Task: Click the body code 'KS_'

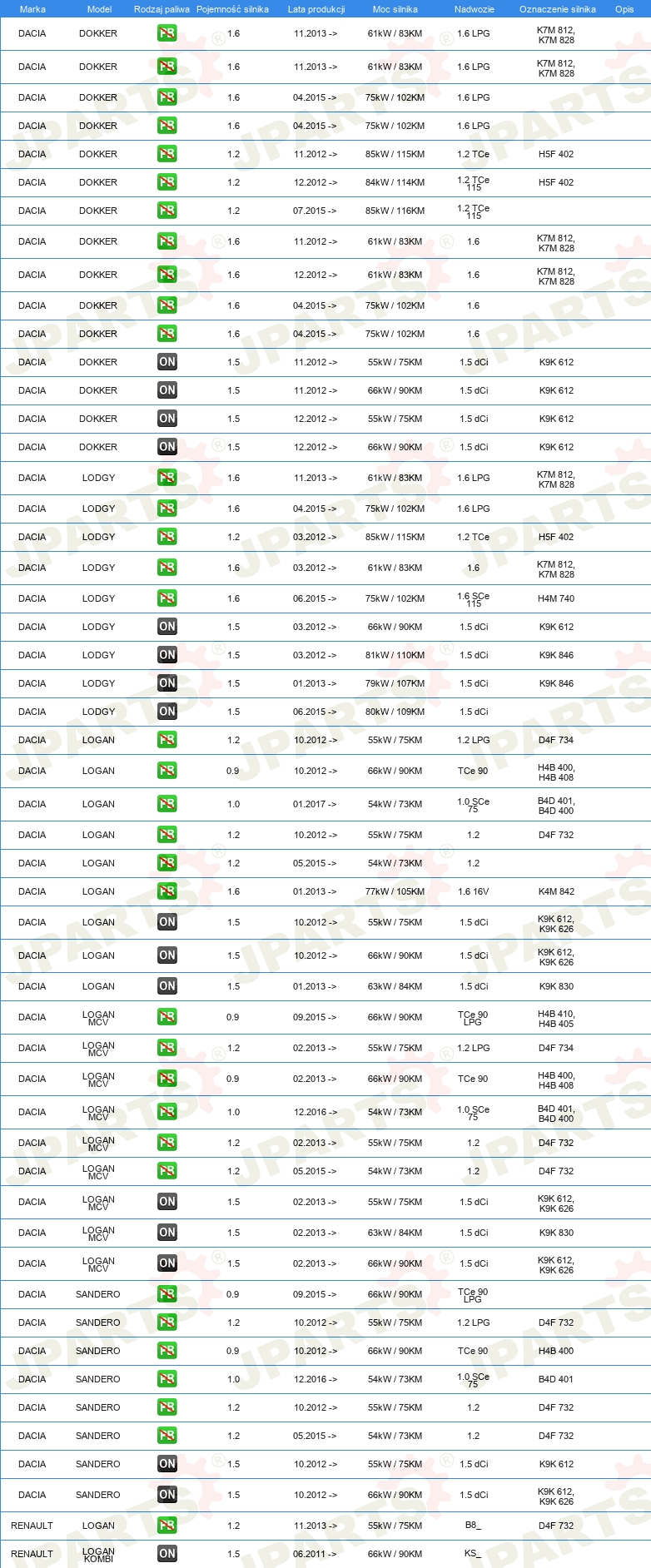Action: [x=473, y=1554]
